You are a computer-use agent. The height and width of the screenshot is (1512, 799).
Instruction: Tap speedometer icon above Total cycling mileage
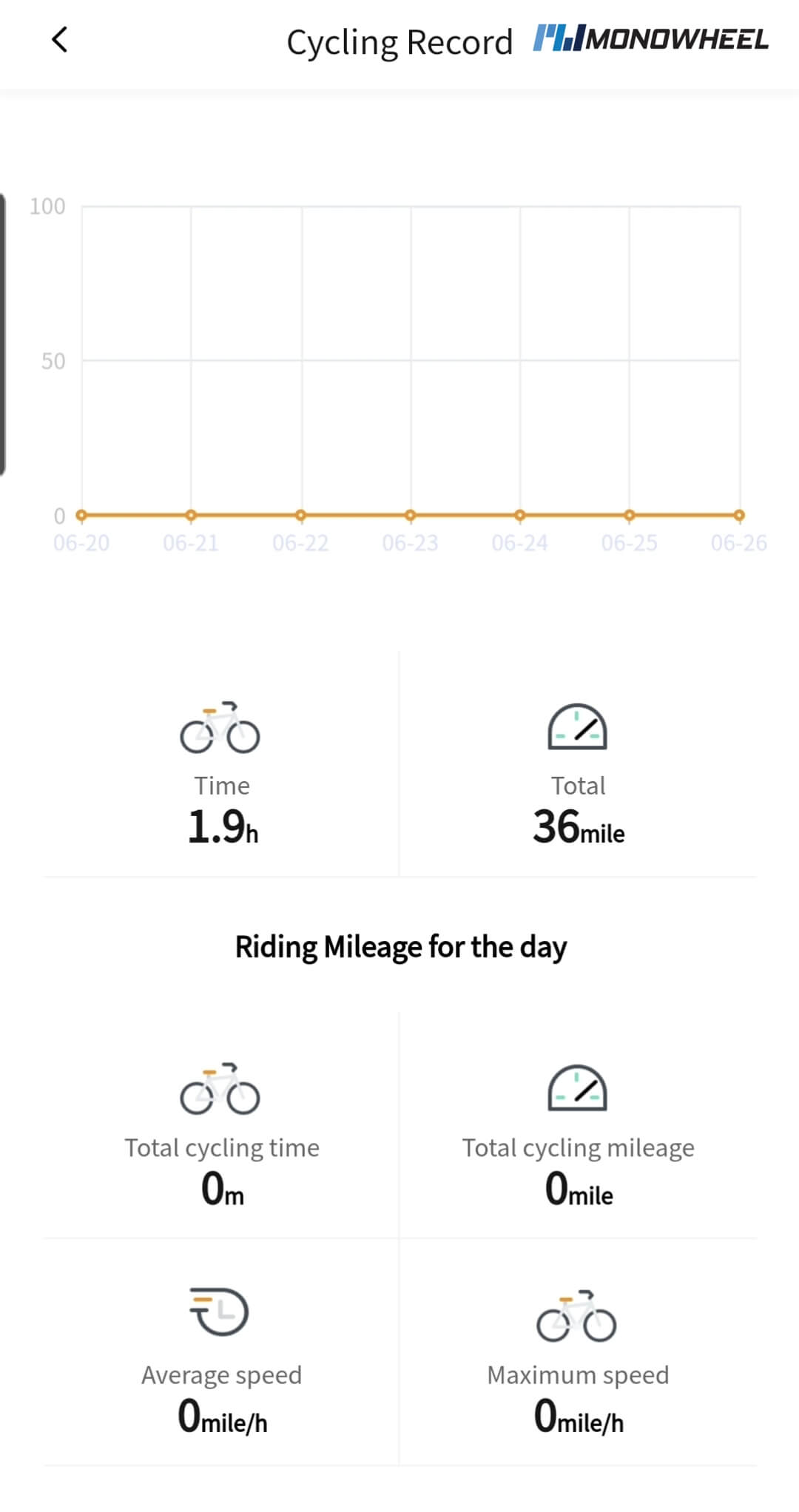pyautogui.click(x=577, y=1088)
